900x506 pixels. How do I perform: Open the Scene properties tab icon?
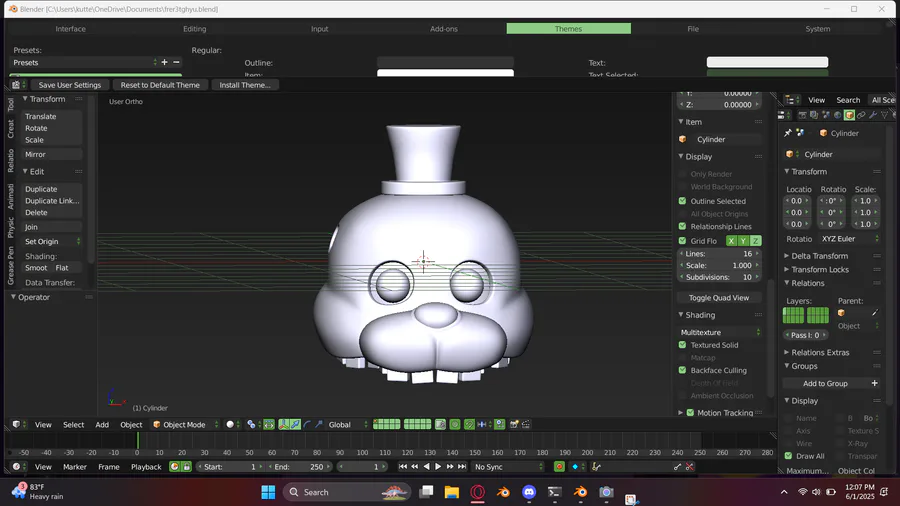pos(826,115)
